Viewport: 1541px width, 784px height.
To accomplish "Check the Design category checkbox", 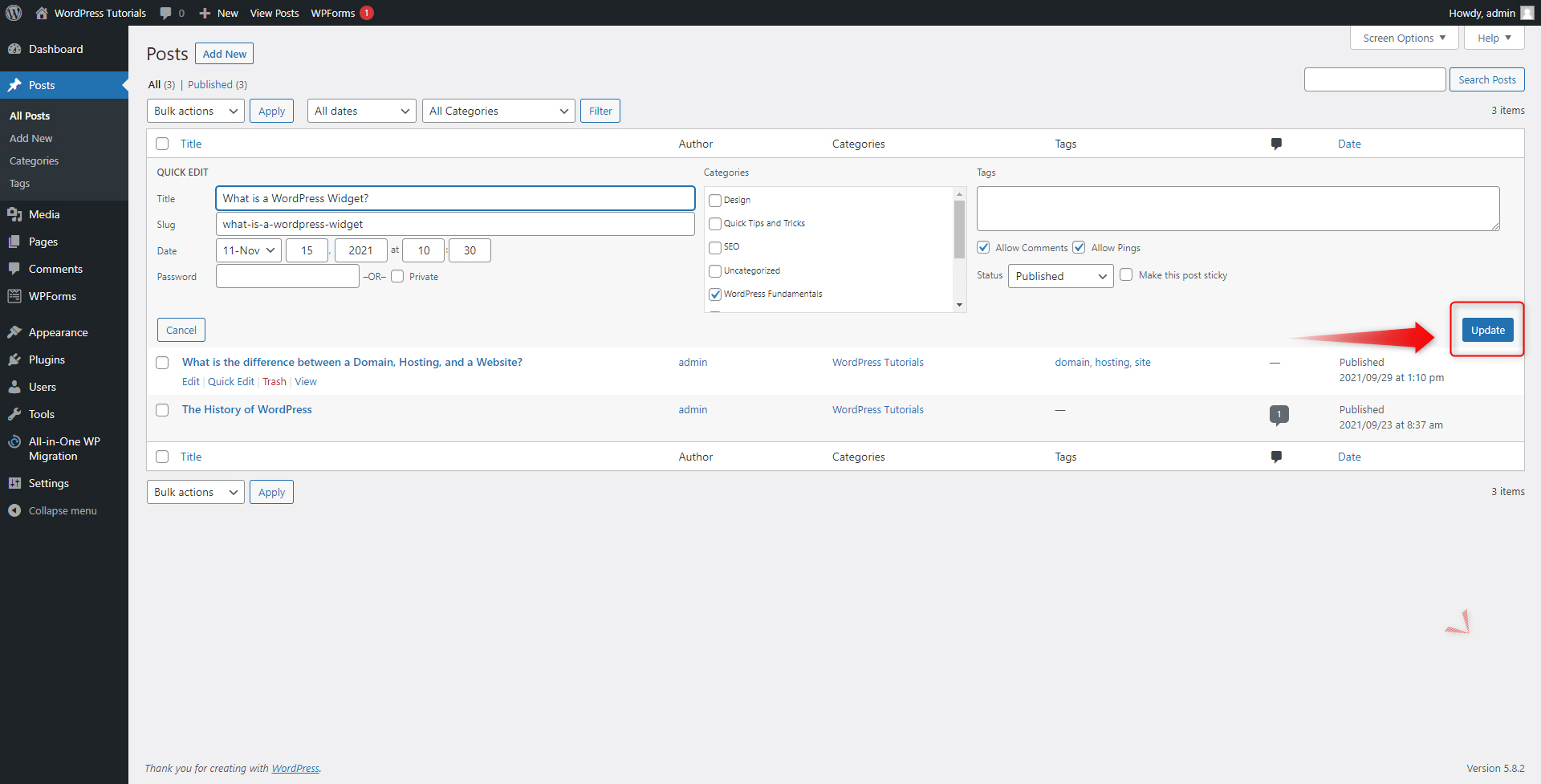I will [715, 201].
